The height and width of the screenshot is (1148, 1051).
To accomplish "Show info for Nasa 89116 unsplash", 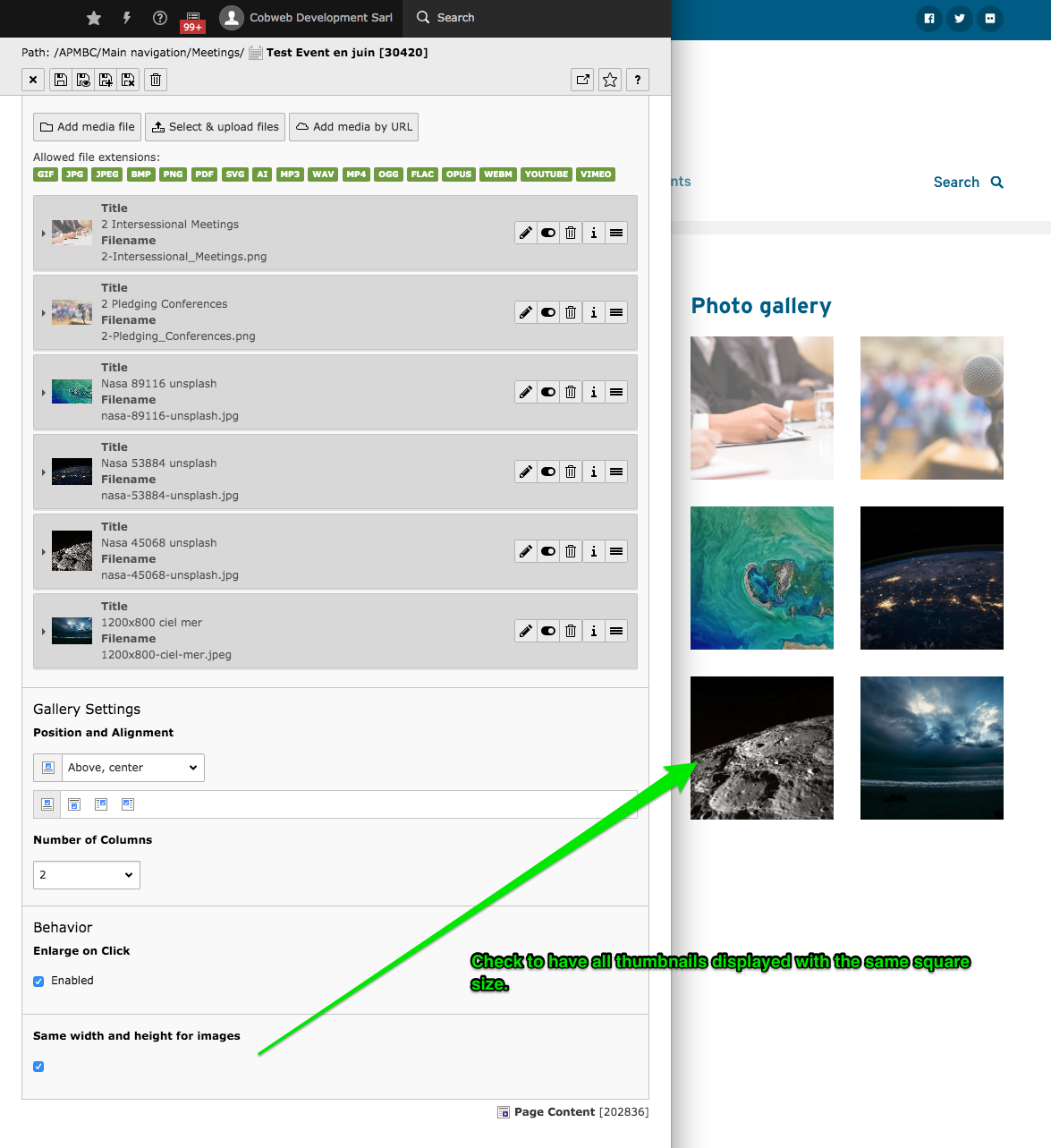I will click(594, 392).
